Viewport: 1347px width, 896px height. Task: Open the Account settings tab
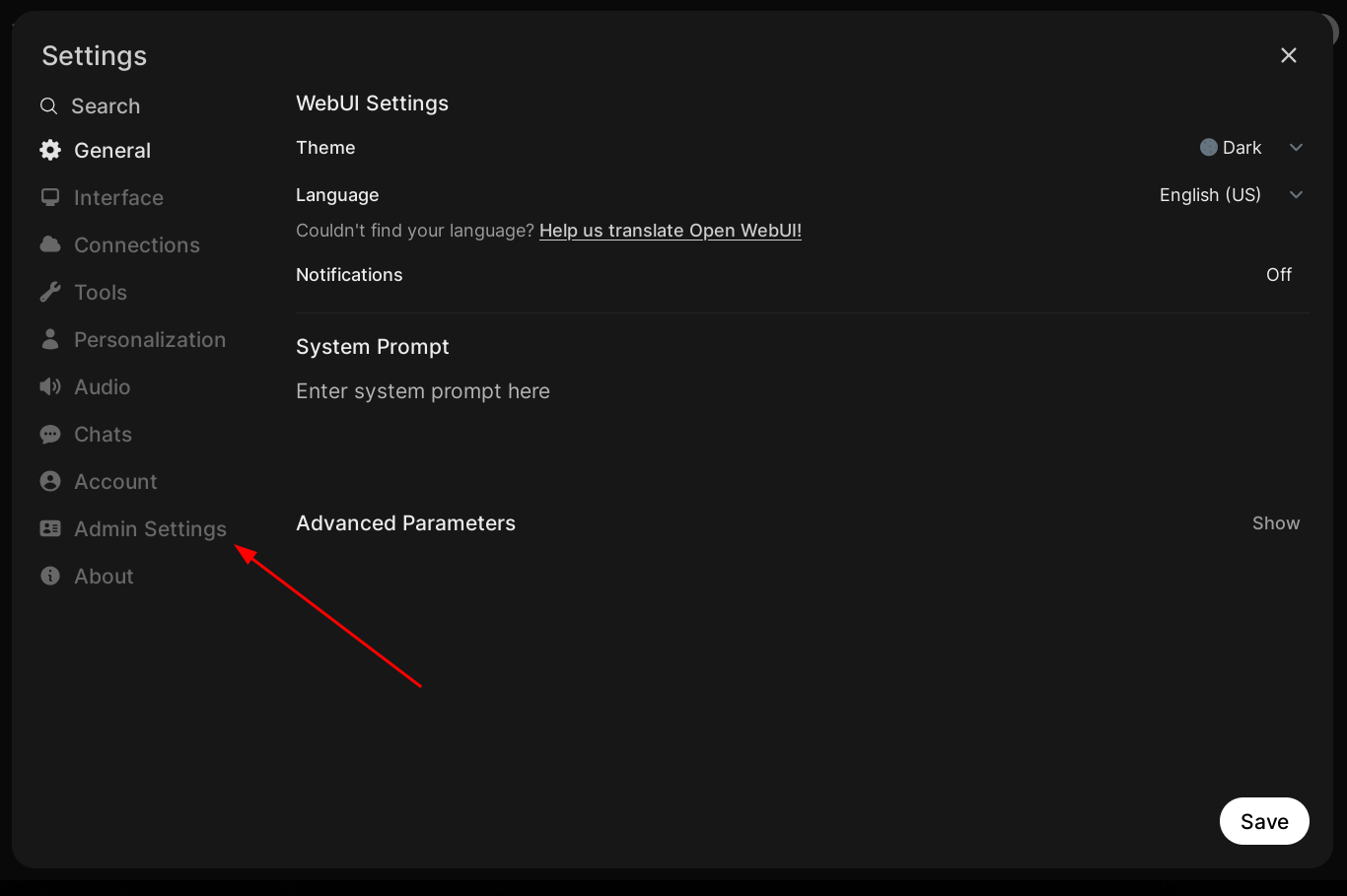[x=115, y=481]
